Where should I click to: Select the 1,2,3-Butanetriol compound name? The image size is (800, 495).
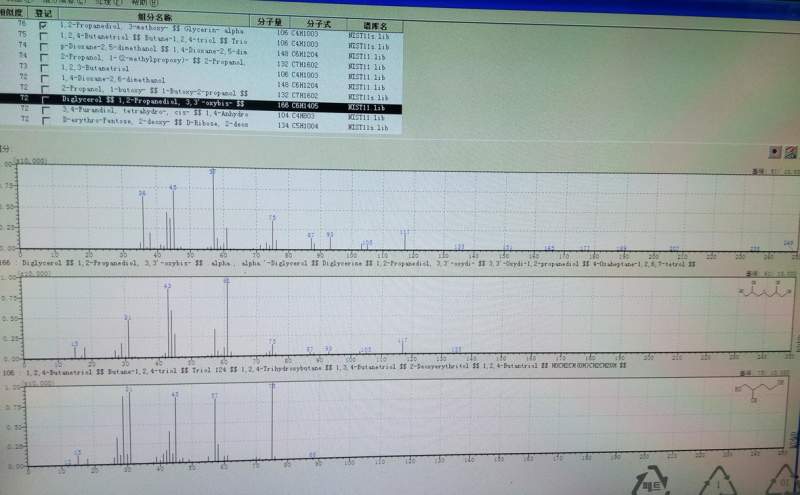[95, 68]
